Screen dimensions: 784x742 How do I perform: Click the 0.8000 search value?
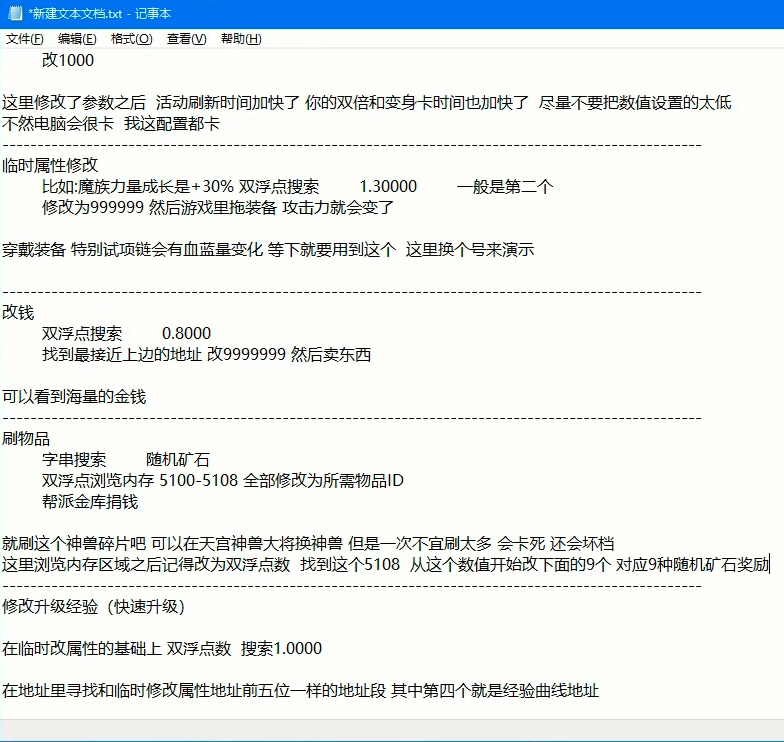tap(186, 333)
